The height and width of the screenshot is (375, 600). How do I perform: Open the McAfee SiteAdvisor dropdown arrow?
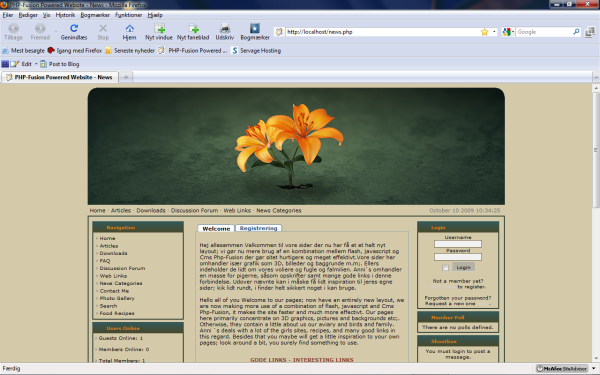click(x=593, y=368)
